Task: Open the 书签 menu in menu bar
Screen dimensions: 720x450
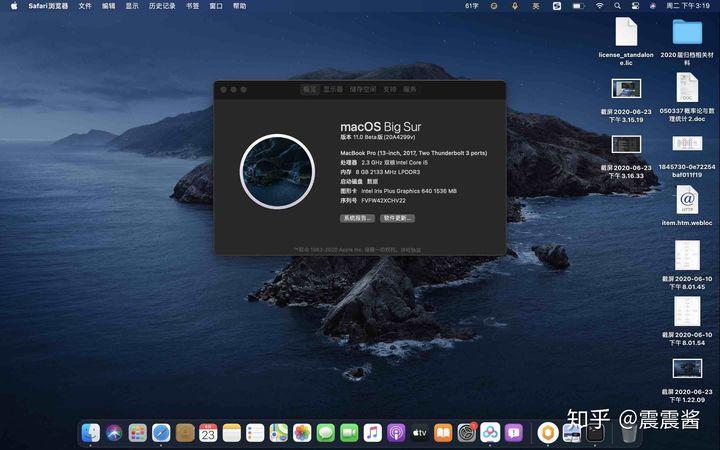Action: (192, 6)
